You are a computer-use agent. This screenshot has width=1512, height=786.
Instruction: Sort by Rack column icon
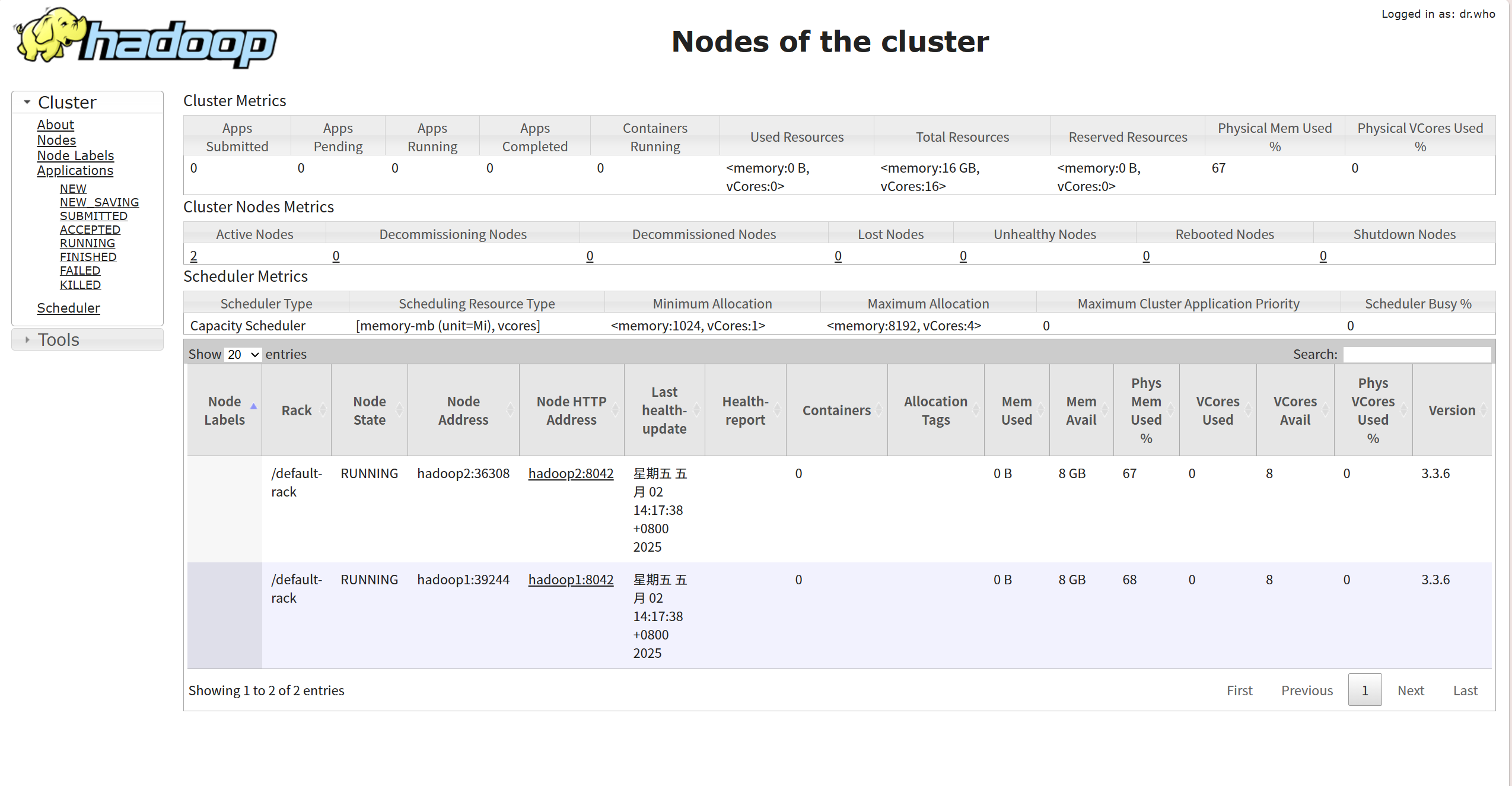pos(323,410)
